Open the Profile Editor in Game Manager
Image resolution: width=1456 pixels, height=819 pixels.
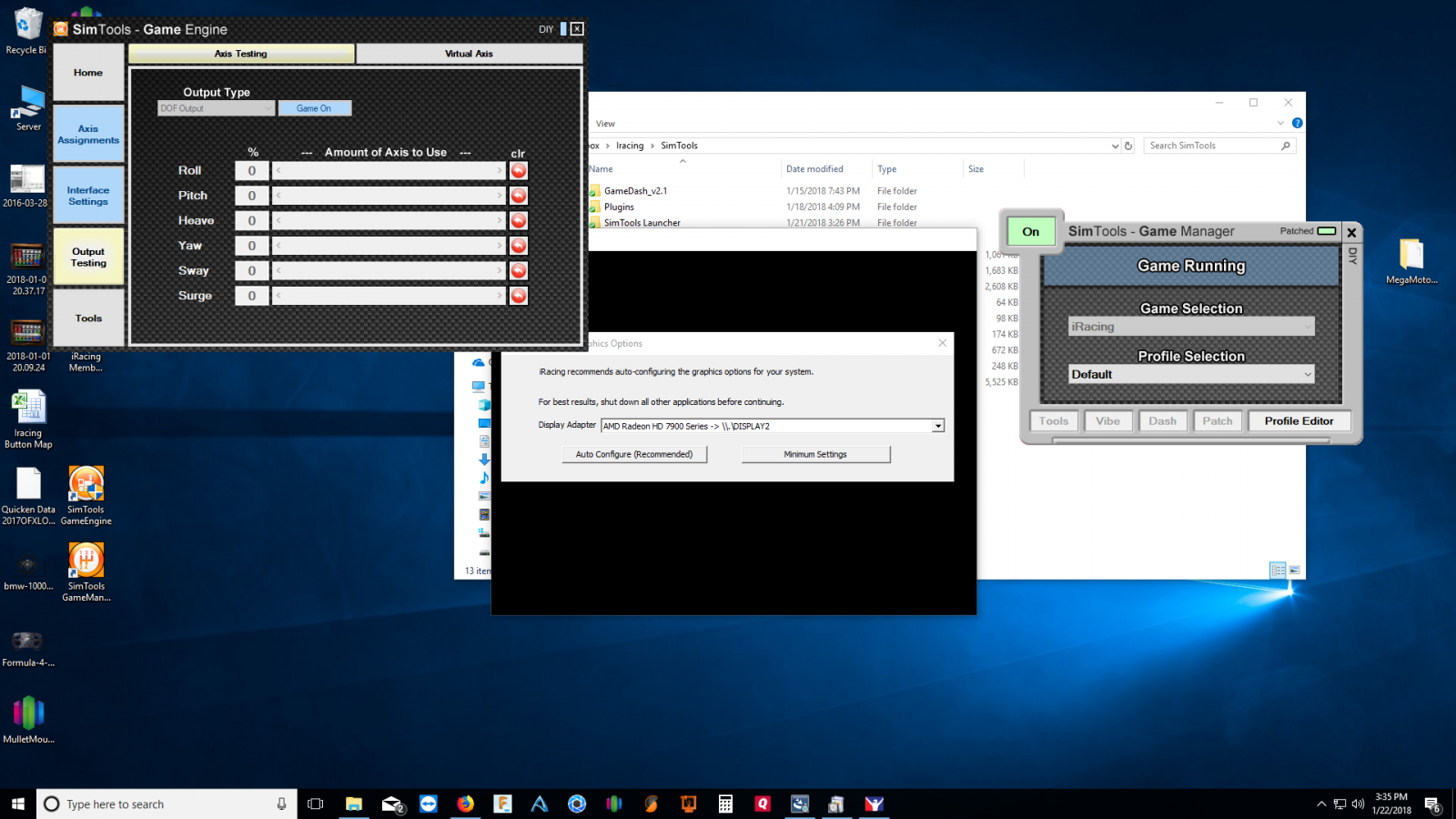[1299, 421]
